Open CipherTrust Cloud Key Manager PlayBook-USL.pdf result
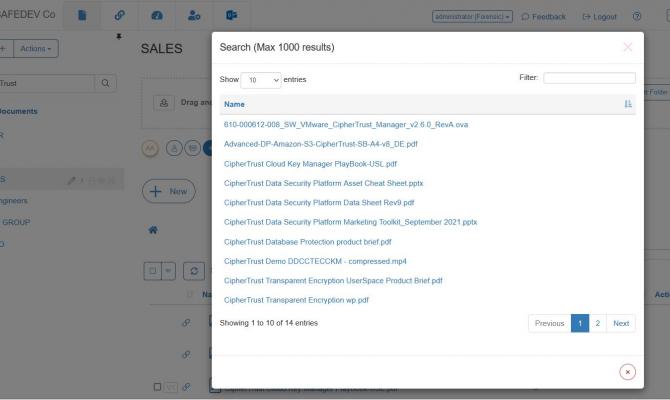Screen dimensions: 670x400 coord(310,164)
